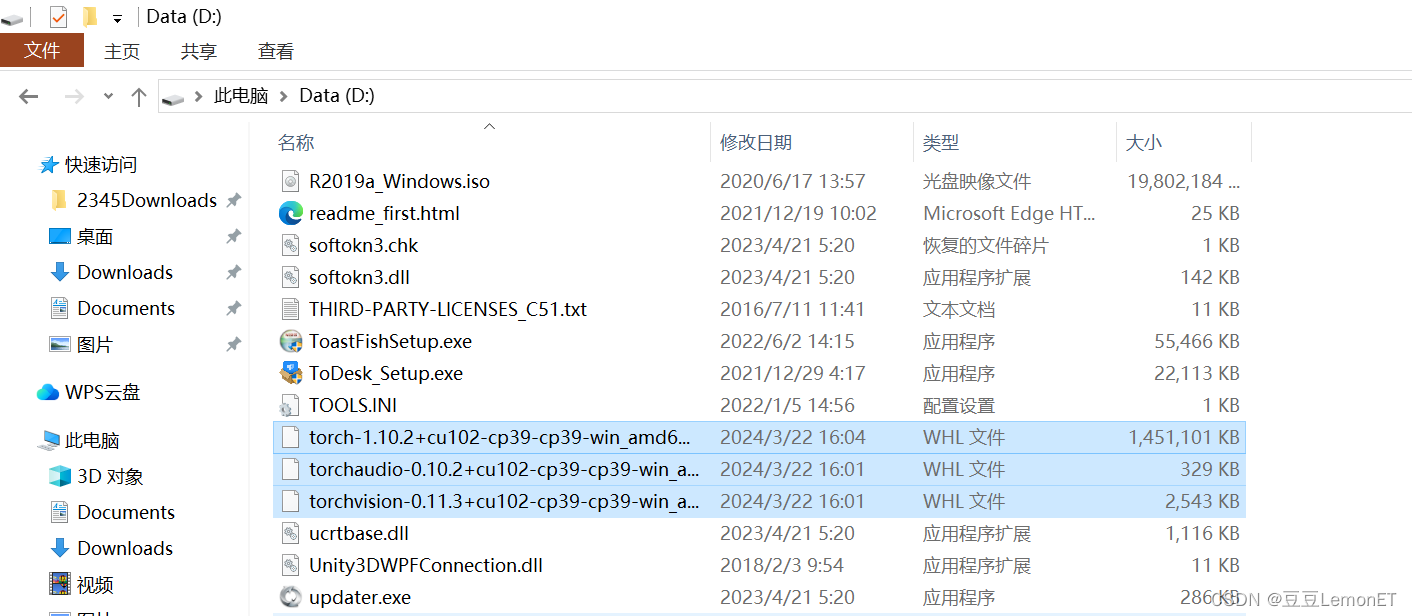Select the THIRD-PARTY-LICENSES_C51.txt file icon
This screenshot has height=616, width=1412.
tap(290, 309)
